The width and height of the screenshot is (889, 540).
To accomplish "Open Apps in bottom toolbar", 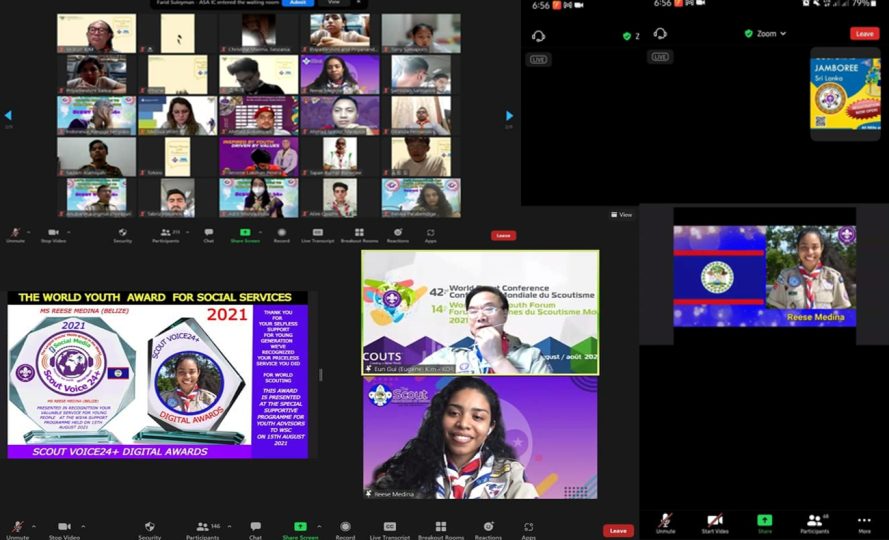I will coord(528,530).
